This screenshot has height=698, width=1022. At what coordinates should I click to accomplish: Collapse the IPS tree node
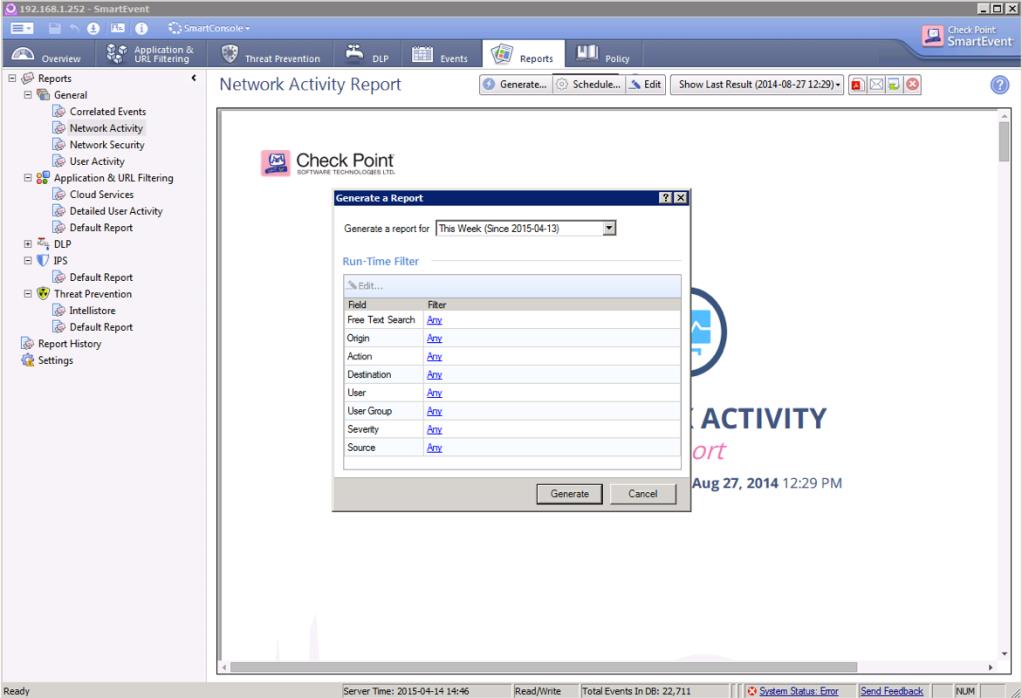pyautogui.click(x=27, y=261)
